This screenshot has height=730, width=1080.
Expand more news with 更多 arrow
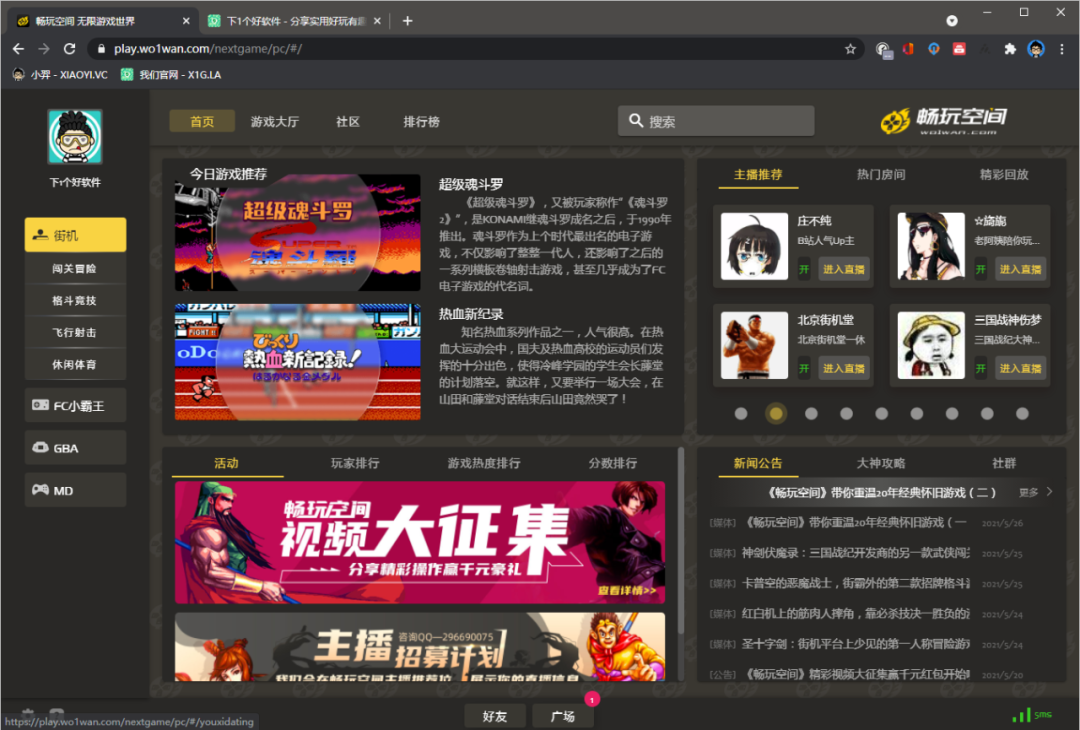[x=1036, y=492]
